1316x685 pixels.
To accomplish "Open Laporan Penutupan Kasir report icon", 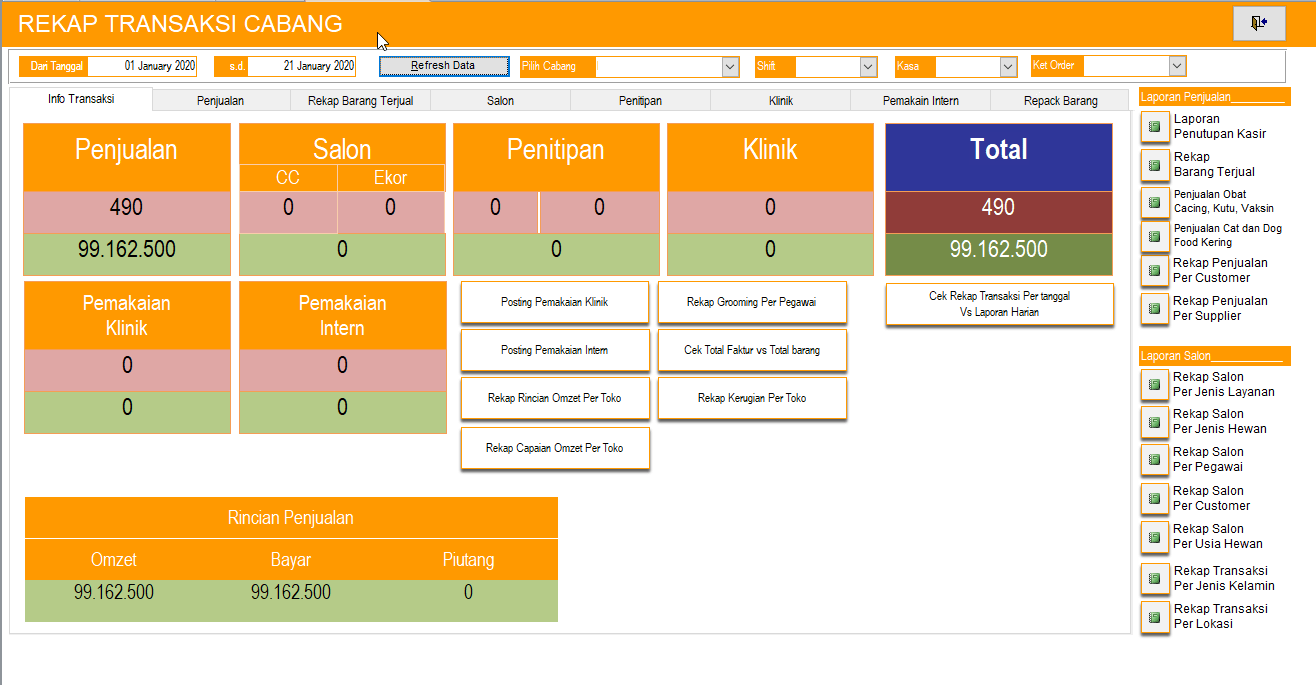I will (x=1154, y=127).
